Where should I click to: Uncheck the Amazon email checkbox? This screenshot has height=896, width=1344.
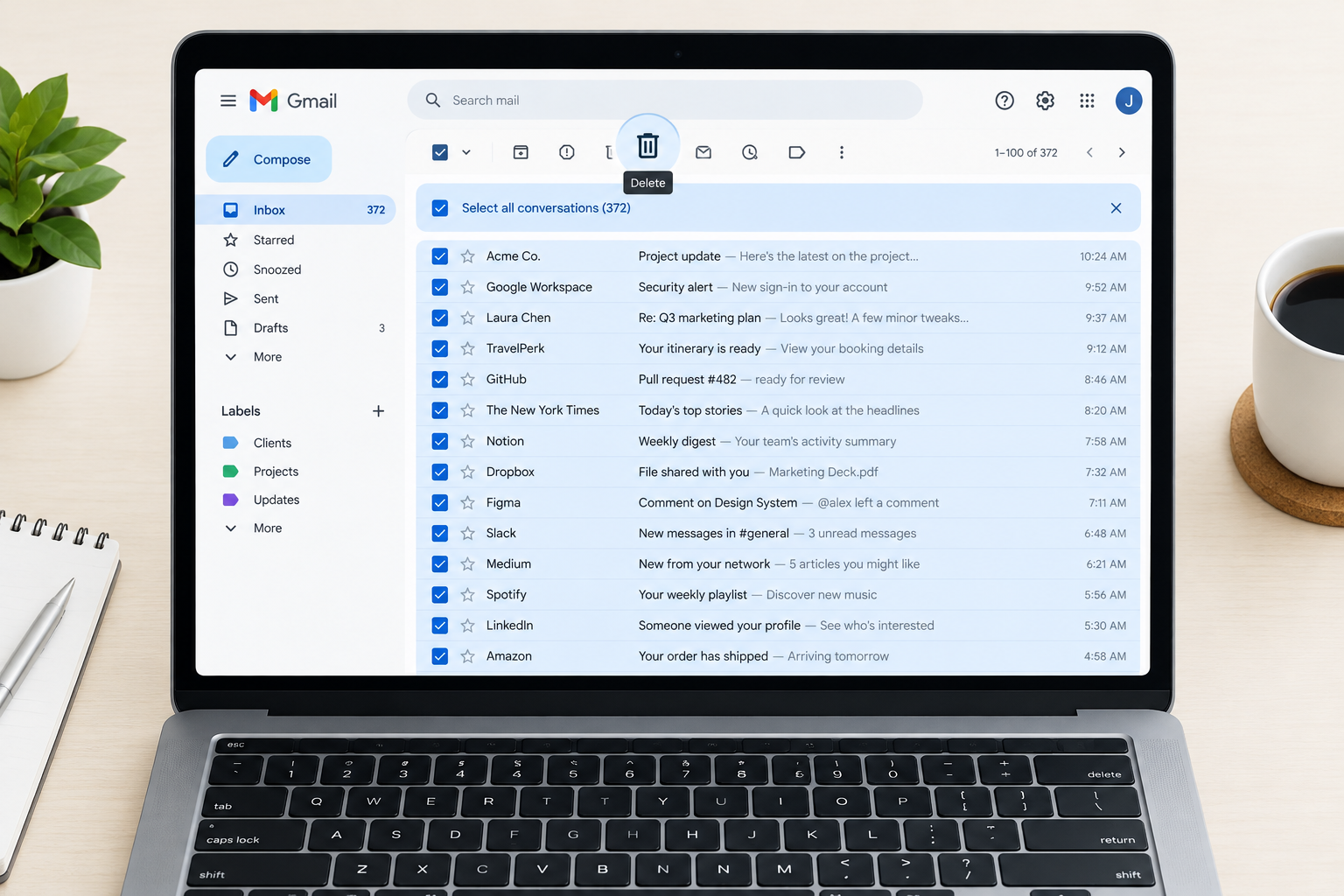[x=440, y=656]
